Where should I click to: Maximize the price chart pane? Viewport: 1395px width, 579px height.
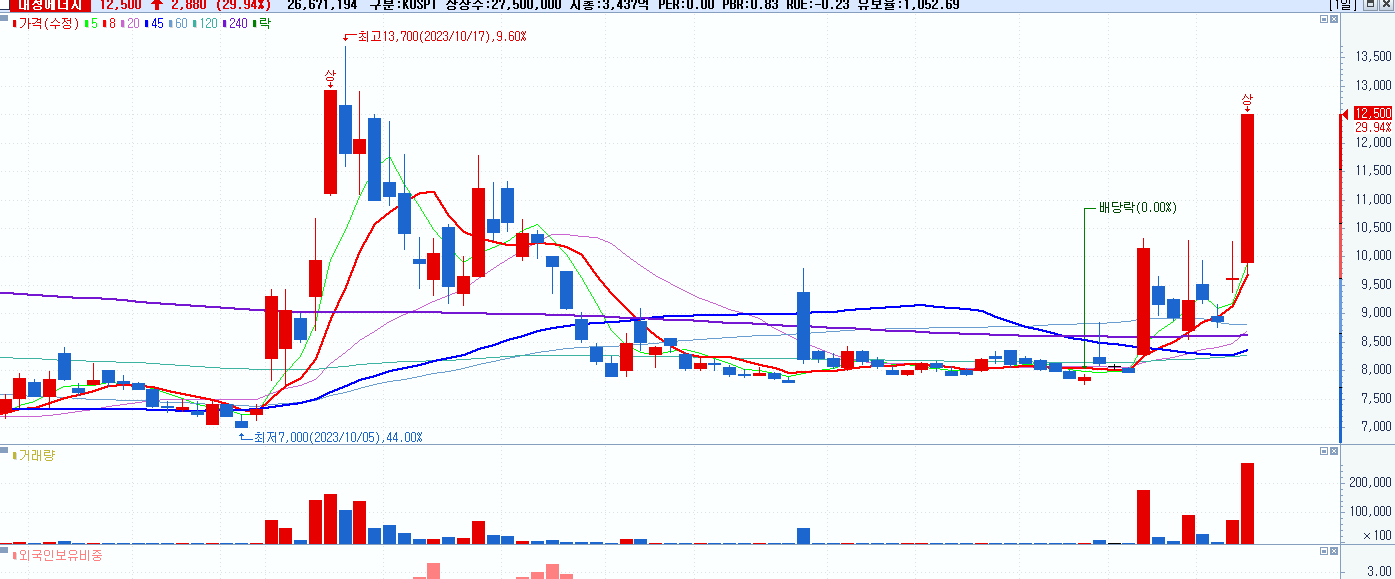point(1322,21)
